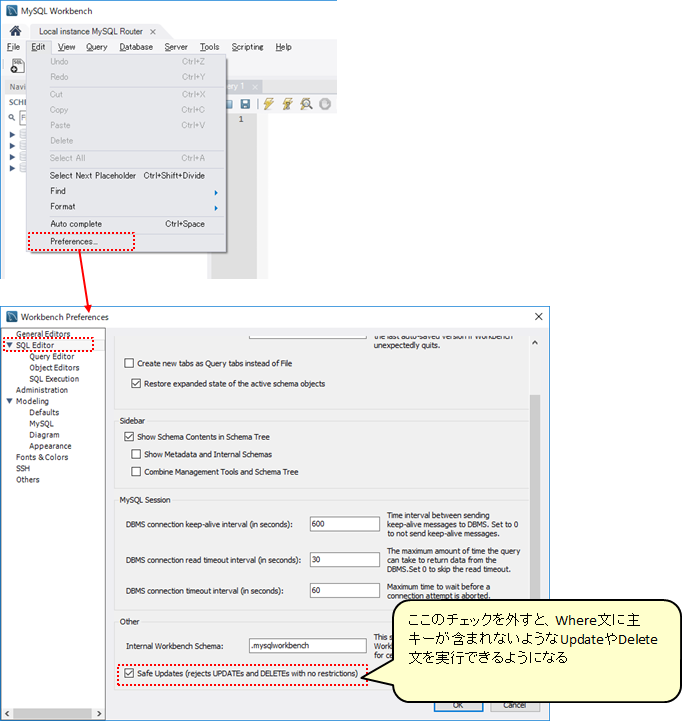
Task: Enable Show Metadata and Internal Schemas
Action: (x=136, y=454)
